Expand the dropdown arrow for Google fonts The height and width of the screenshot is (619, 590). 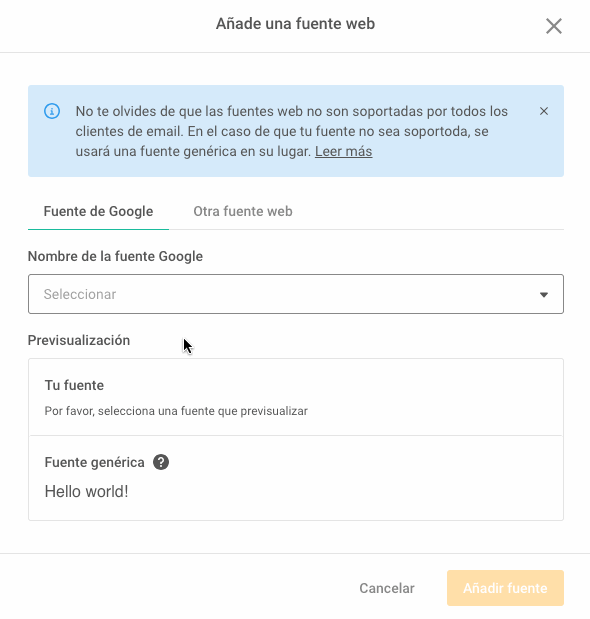point(544,294)
